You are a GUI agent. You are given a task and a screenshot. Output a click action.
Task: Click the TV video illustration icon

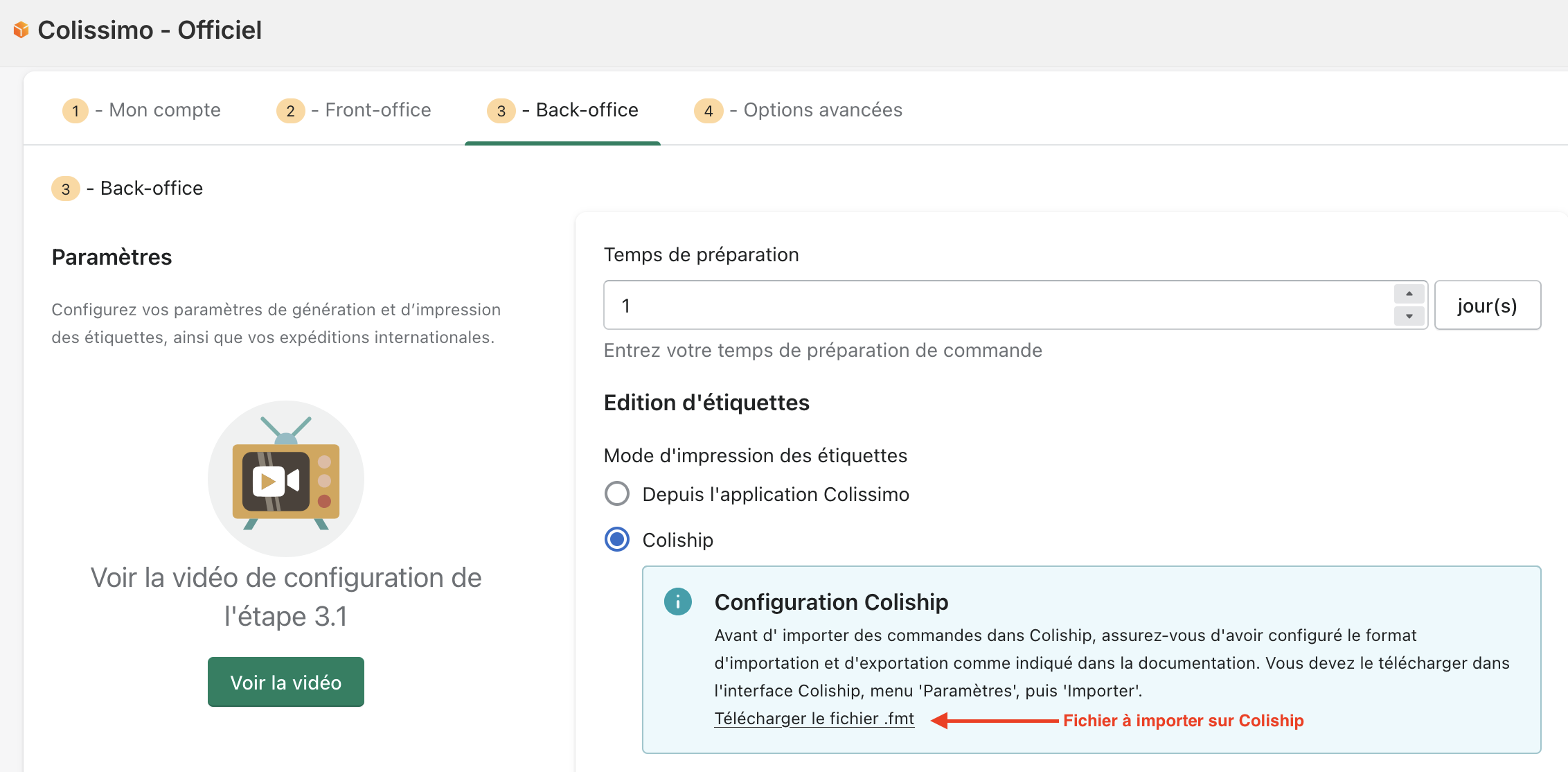[x=285, y=479]
